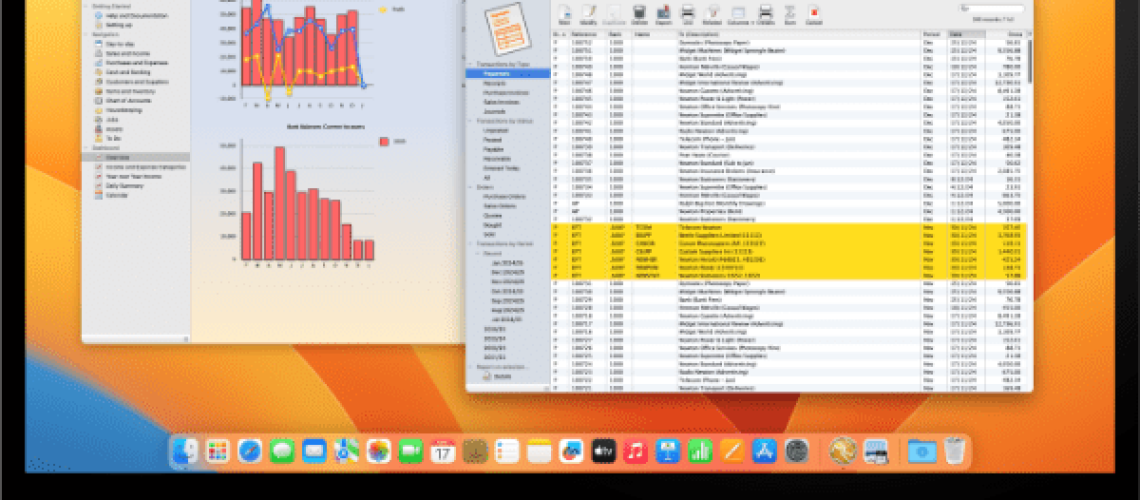
Task: Click the transactions list search field
Action: (x=991, y=8)
